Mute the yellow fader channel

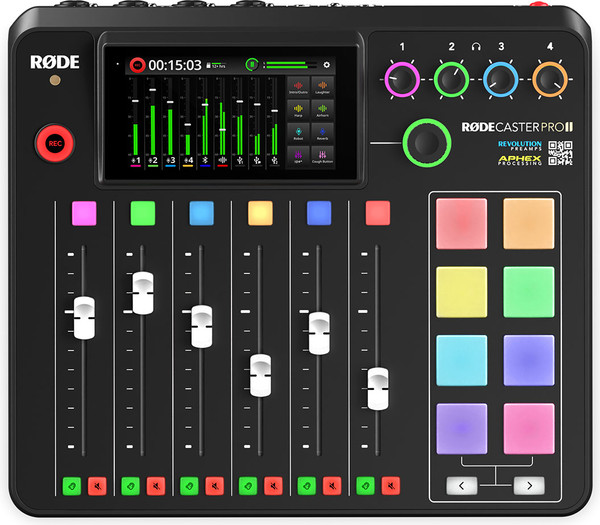[274, 486]
